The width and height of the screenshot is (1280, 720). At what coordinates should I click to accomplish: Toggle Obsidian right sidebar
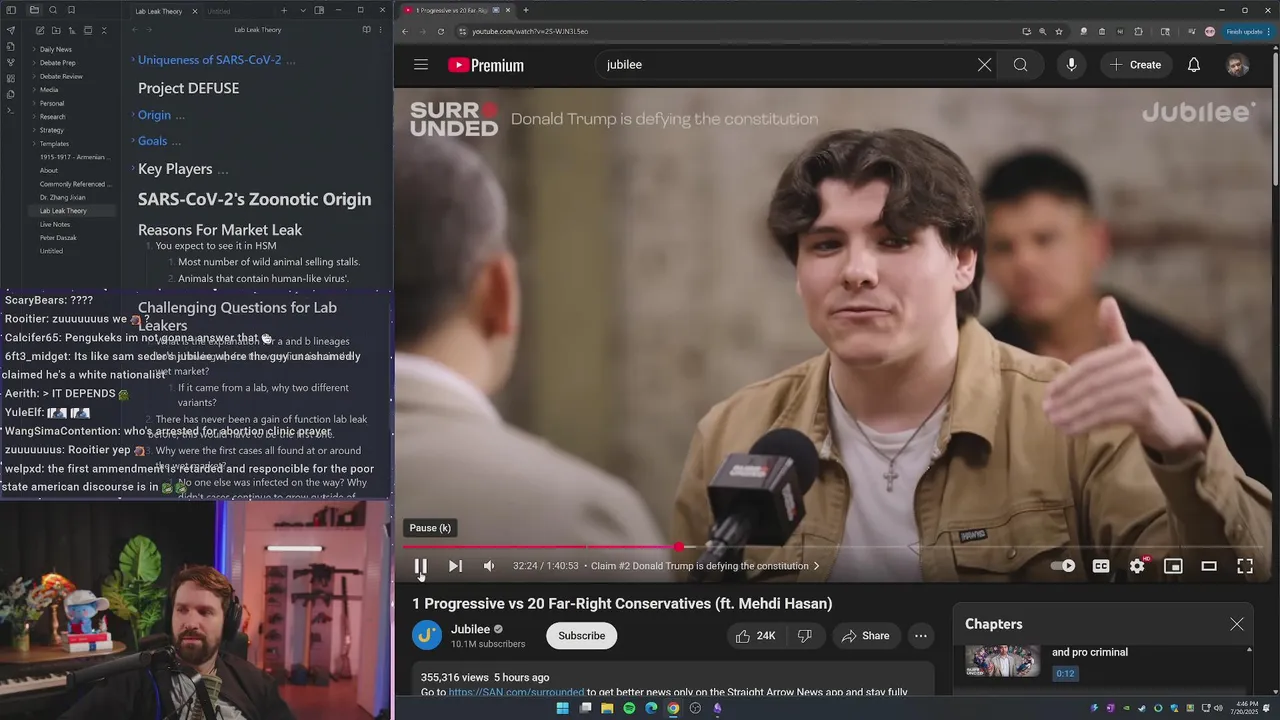click(319, 10)
